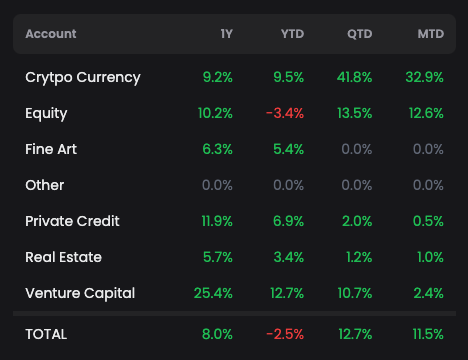
Task: Open the Fine Art account row
Action: pyautogui.click(x=234, y=149)
